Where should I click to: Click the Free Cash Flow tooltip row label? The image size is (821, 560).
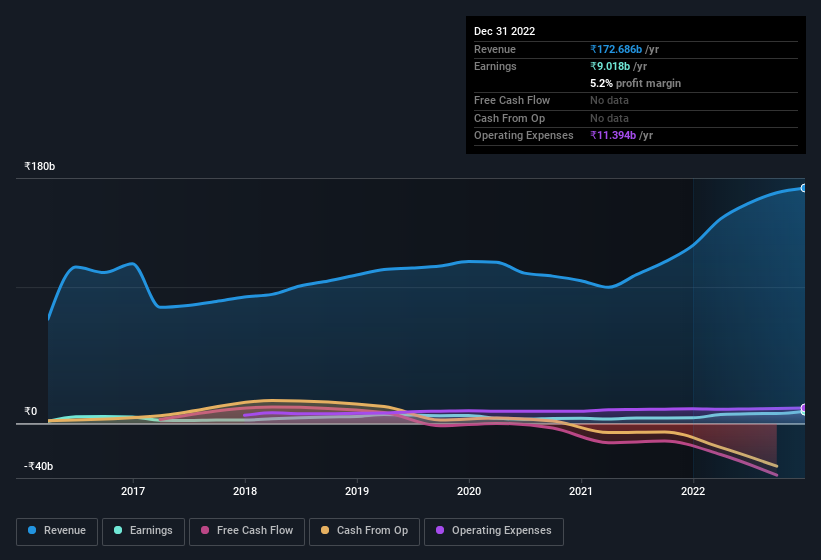pos(512,100)
